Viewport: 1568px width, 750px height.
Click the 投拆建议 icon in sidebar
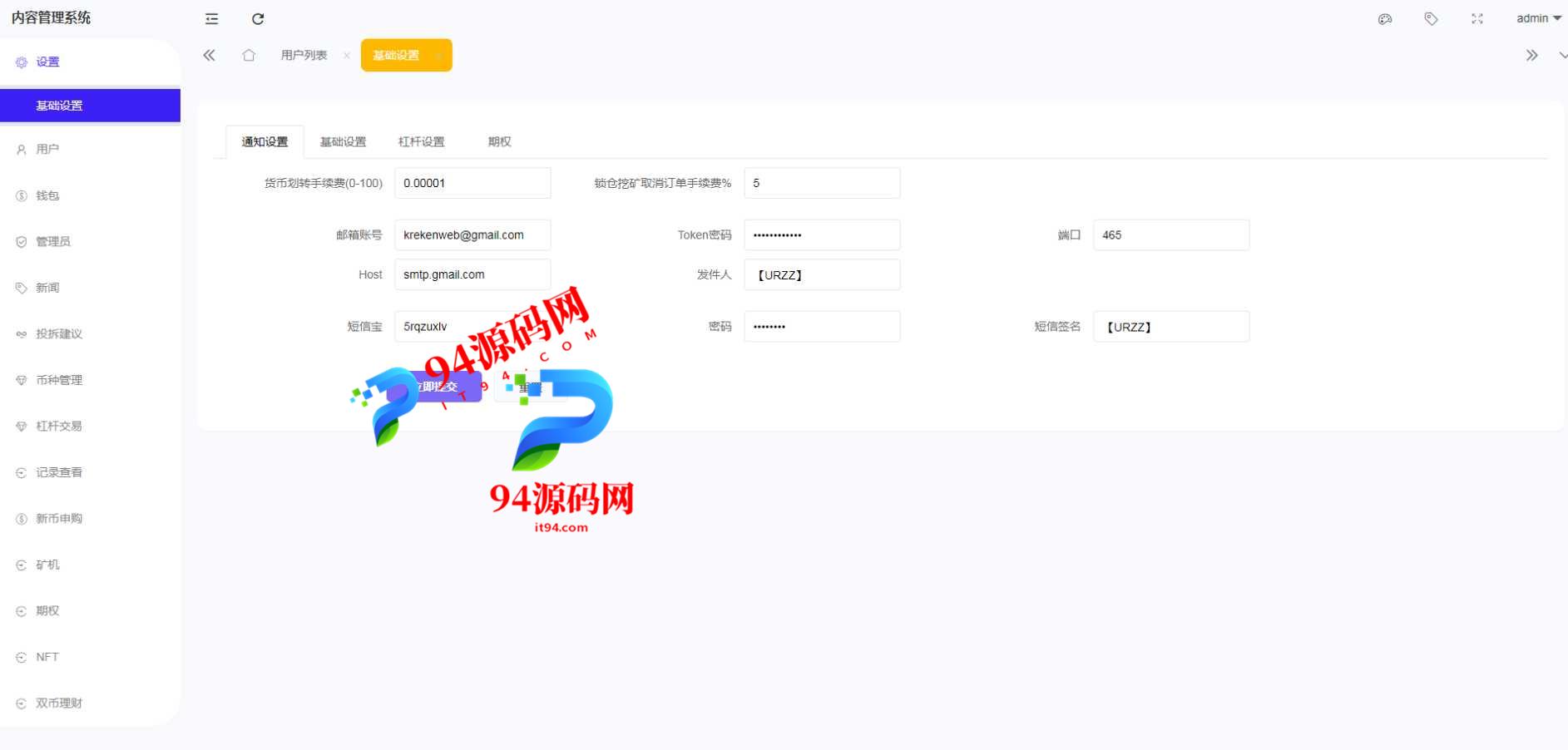click(x=22, y=334)
